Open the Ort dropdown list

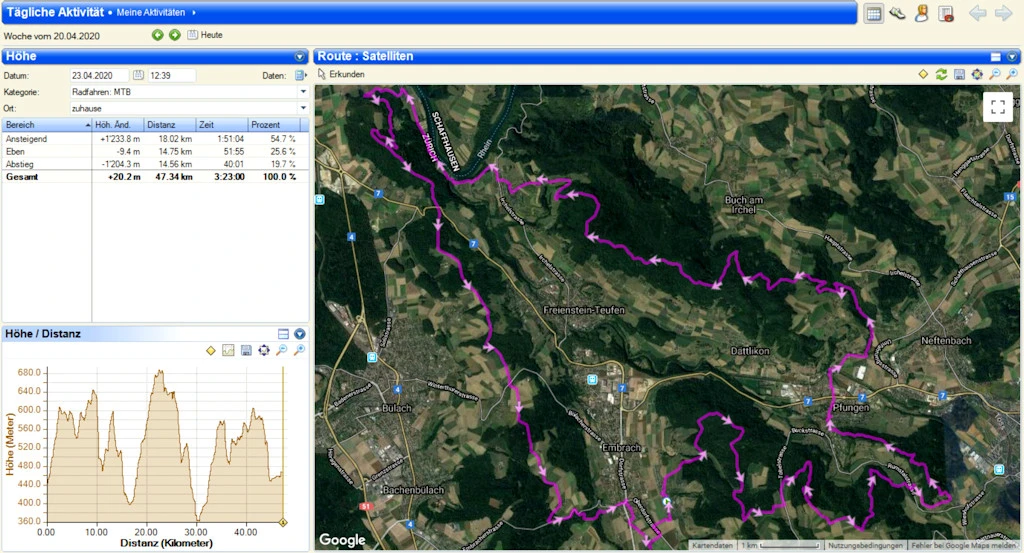pos(302,108)
